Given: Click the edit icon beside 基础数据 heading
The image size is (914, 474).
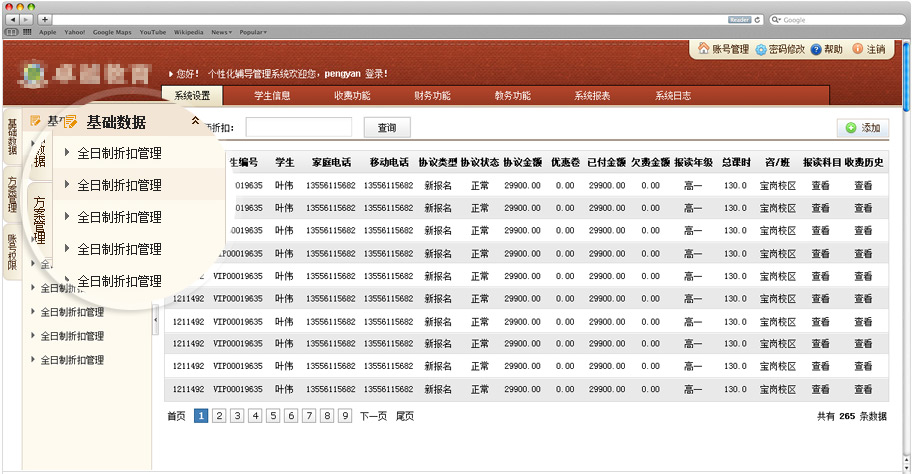Looking at the screenshot, I should tap(70, 122).
